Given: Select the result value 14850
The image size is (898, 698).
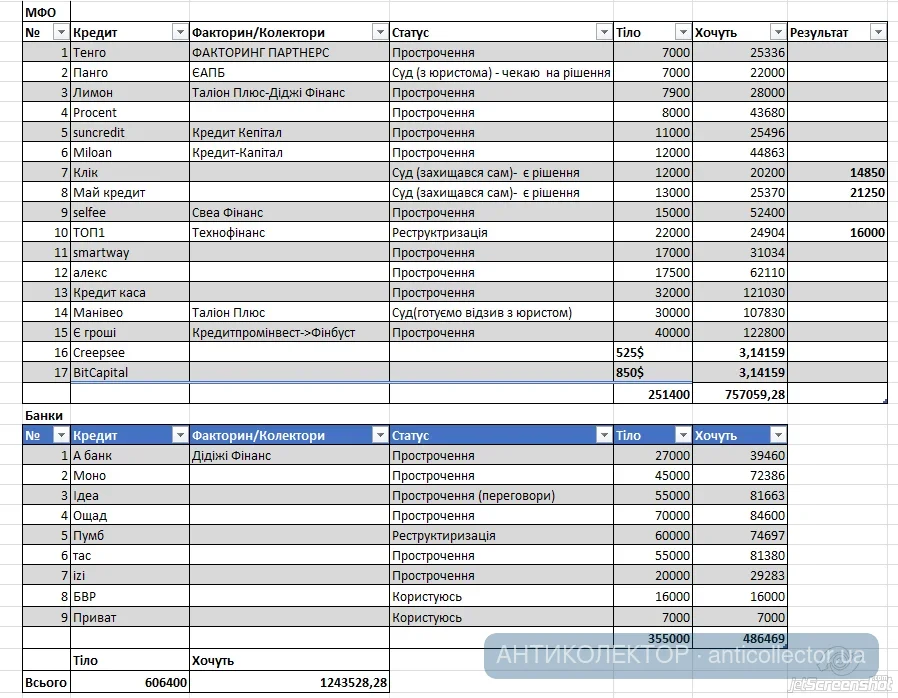Looking at the screenshot, I should pyautogui.click(x=837, y=172).
